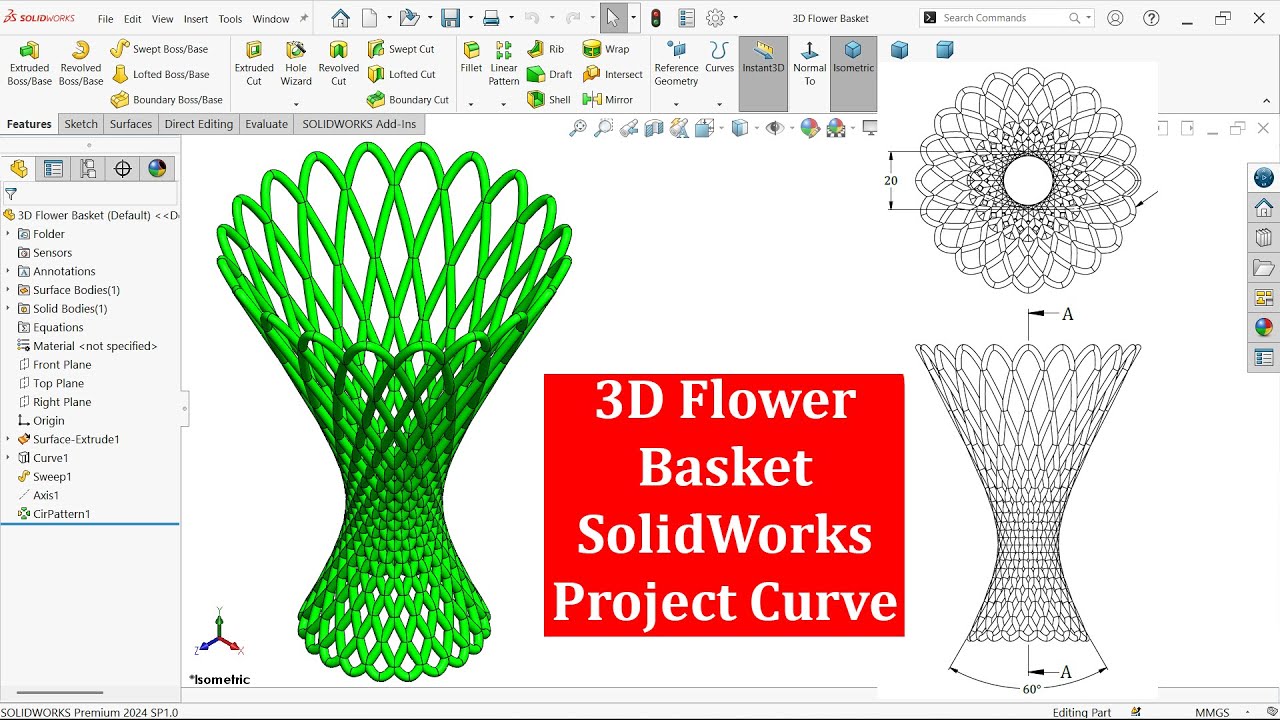Toggle Instant3D mode

763,74
